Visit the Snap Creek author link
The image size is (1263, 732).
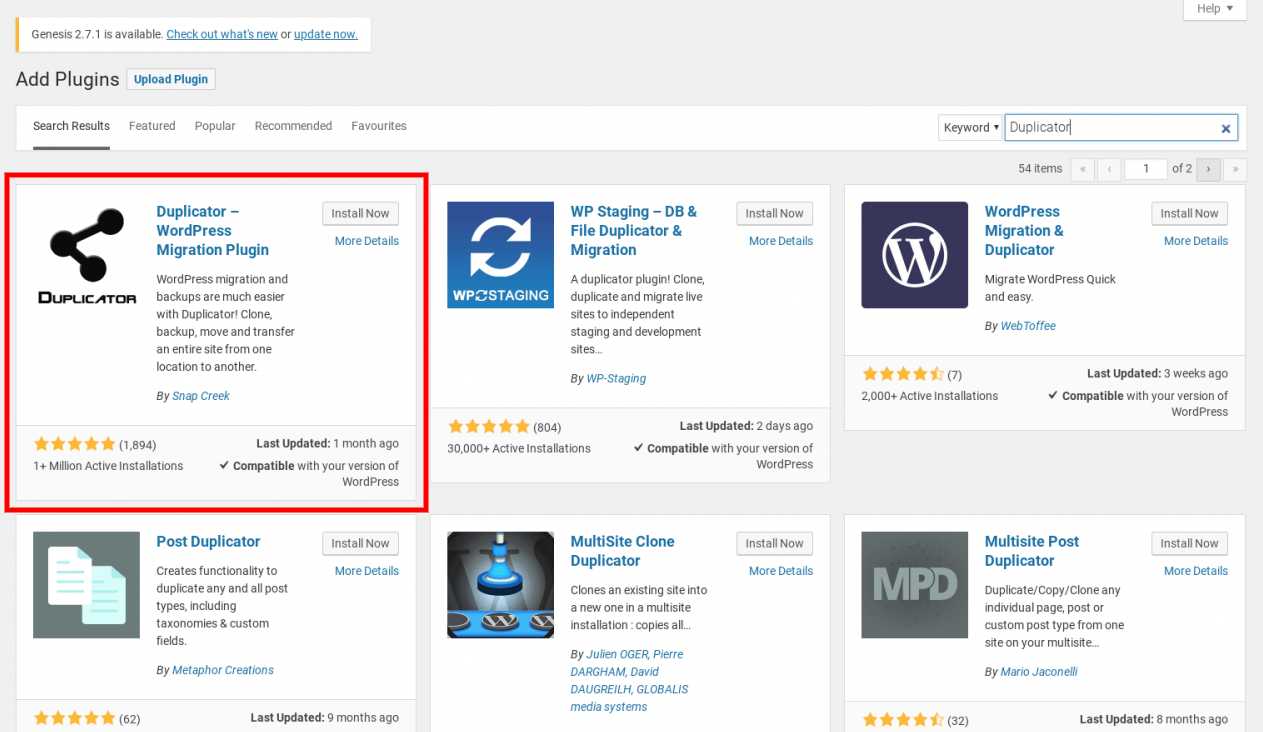coord(200,395)
